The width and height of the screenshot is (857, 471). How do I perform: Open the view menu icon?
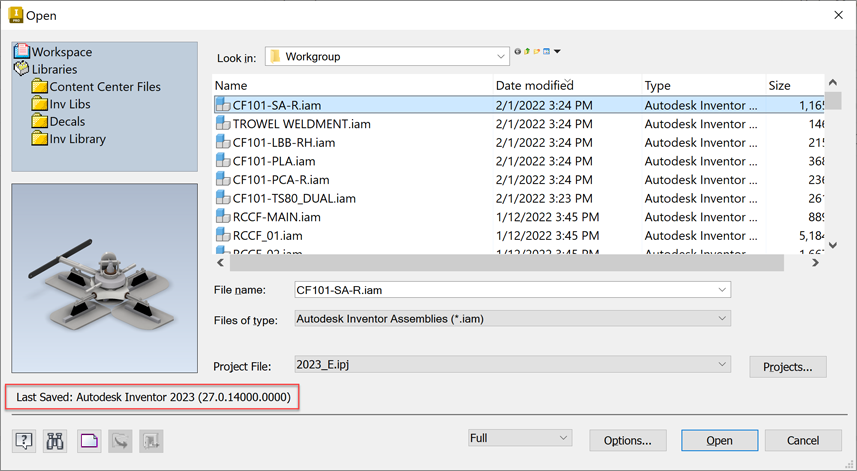[x=546, y=51]
